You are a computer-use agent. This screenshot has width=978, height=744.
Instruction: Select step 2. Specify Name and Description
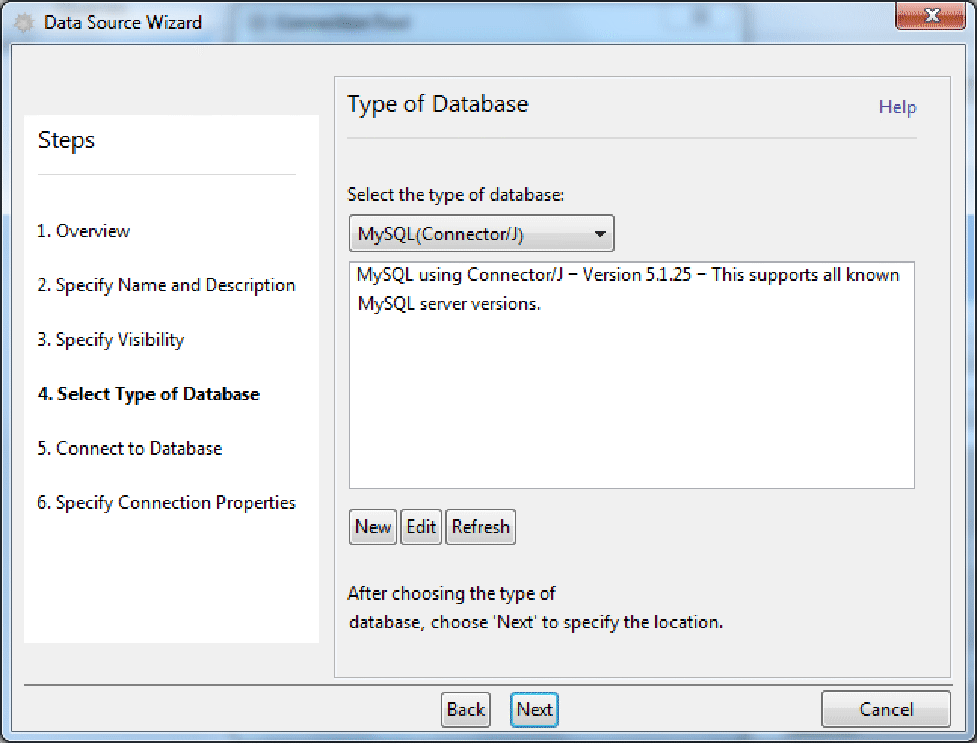click(x=166, y=285)
